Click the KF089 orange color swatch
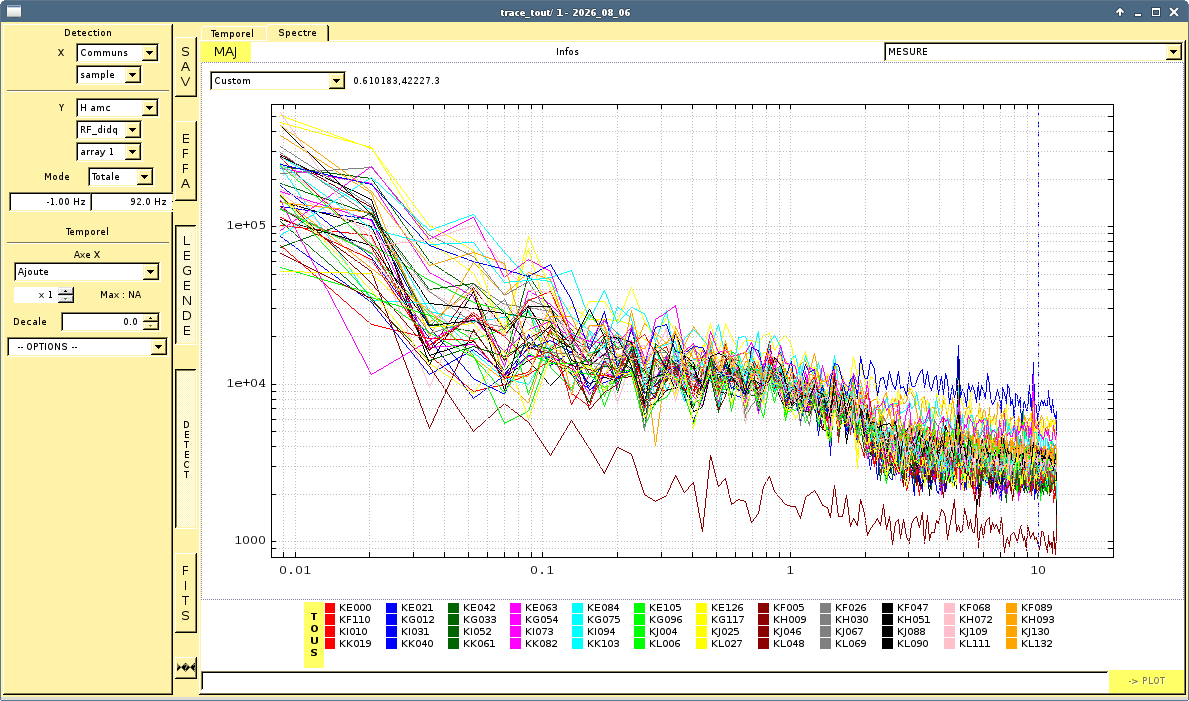The height and width of the screenshot is (701, 1189). (x=1012, y=608)
